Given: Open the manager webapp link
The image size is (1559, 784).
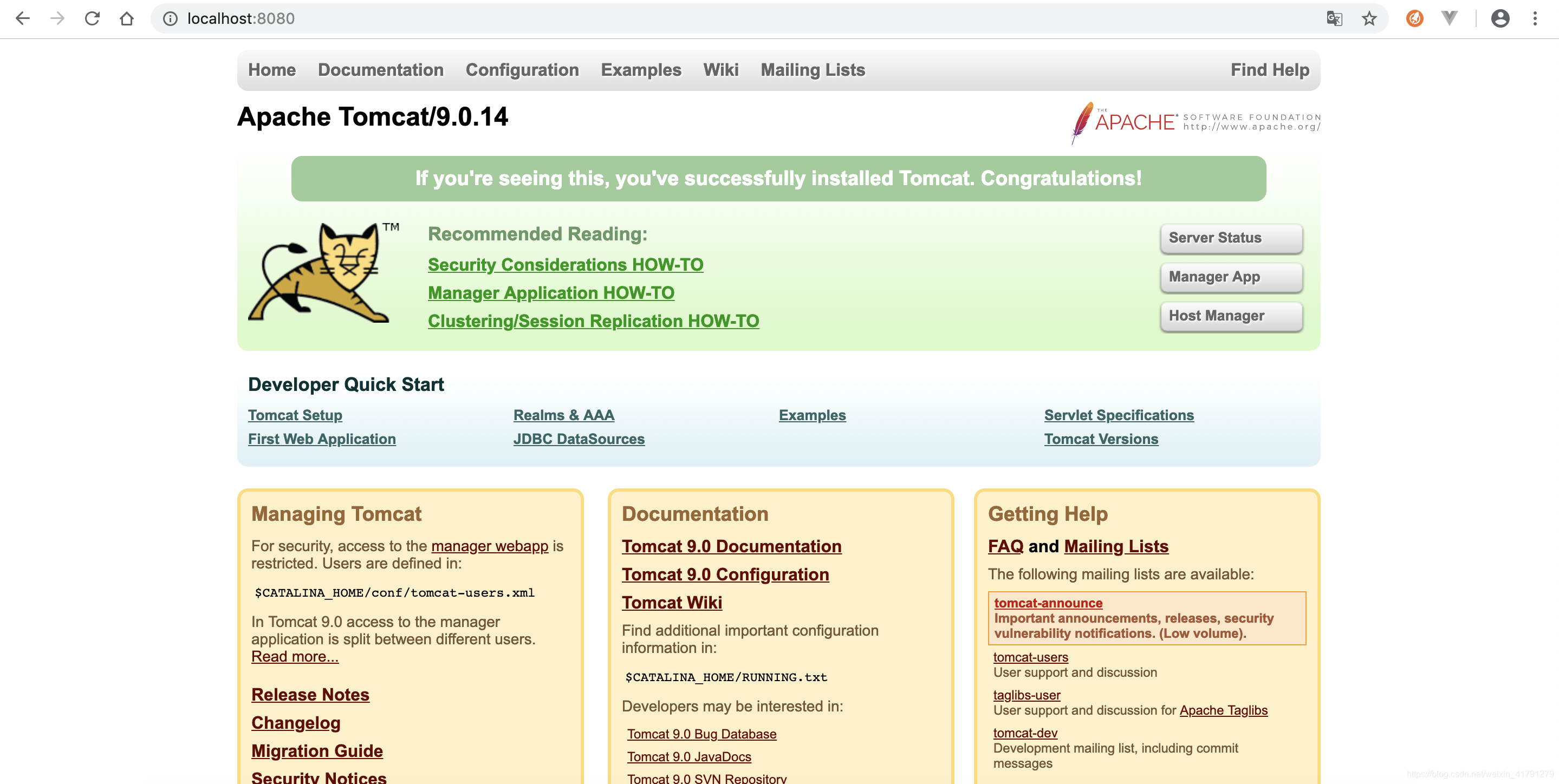Looking at the screenshot, I should tap(490, 546).
